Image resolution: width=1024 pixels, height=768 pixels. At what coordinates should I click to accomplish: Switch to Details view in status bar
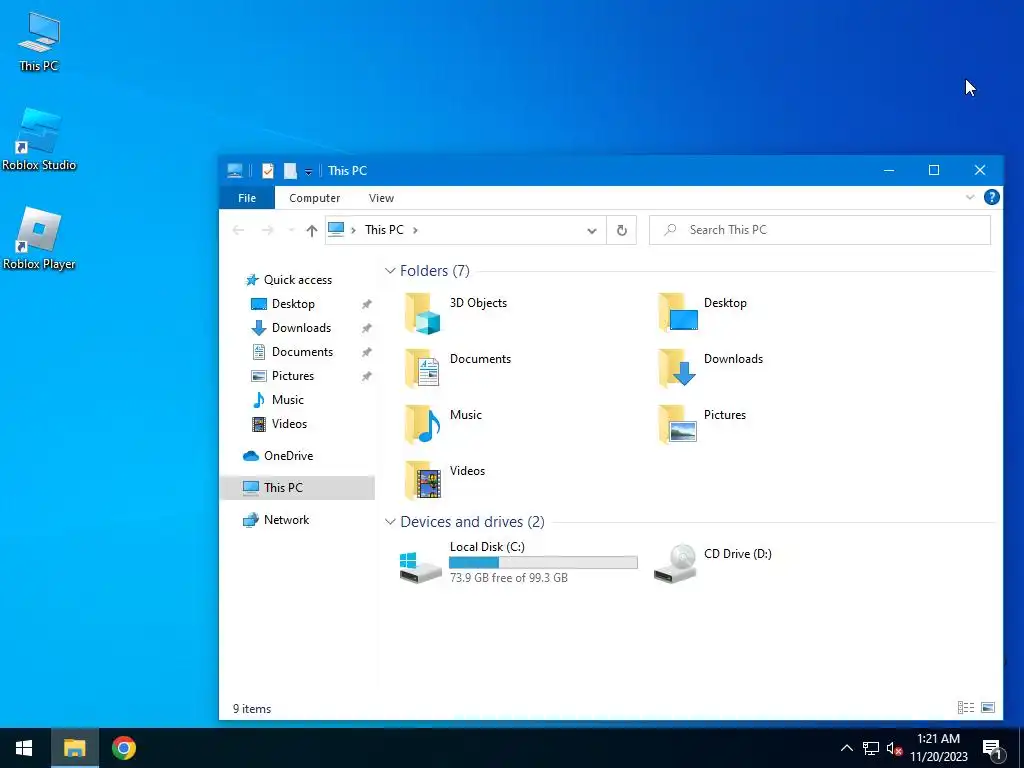pyautogui.click(x=965, y=707)
